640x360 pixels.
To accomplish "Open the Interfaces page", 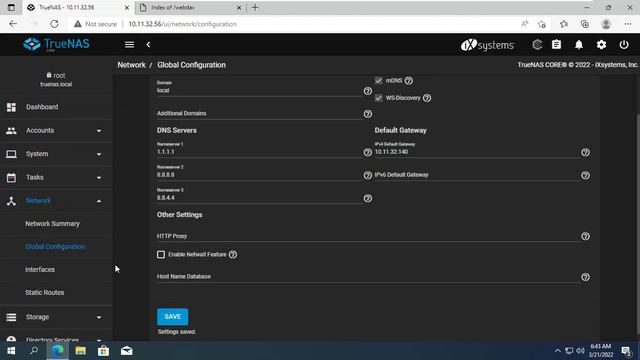I will pos(40,270).
